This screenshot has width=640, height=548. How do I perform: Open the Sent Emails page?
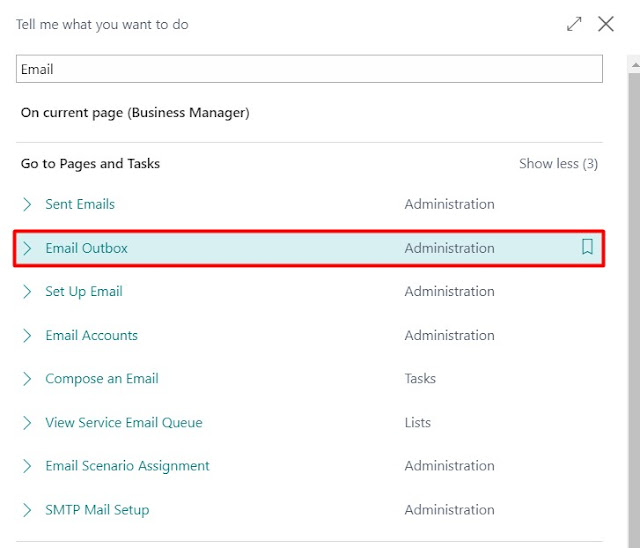80,204
